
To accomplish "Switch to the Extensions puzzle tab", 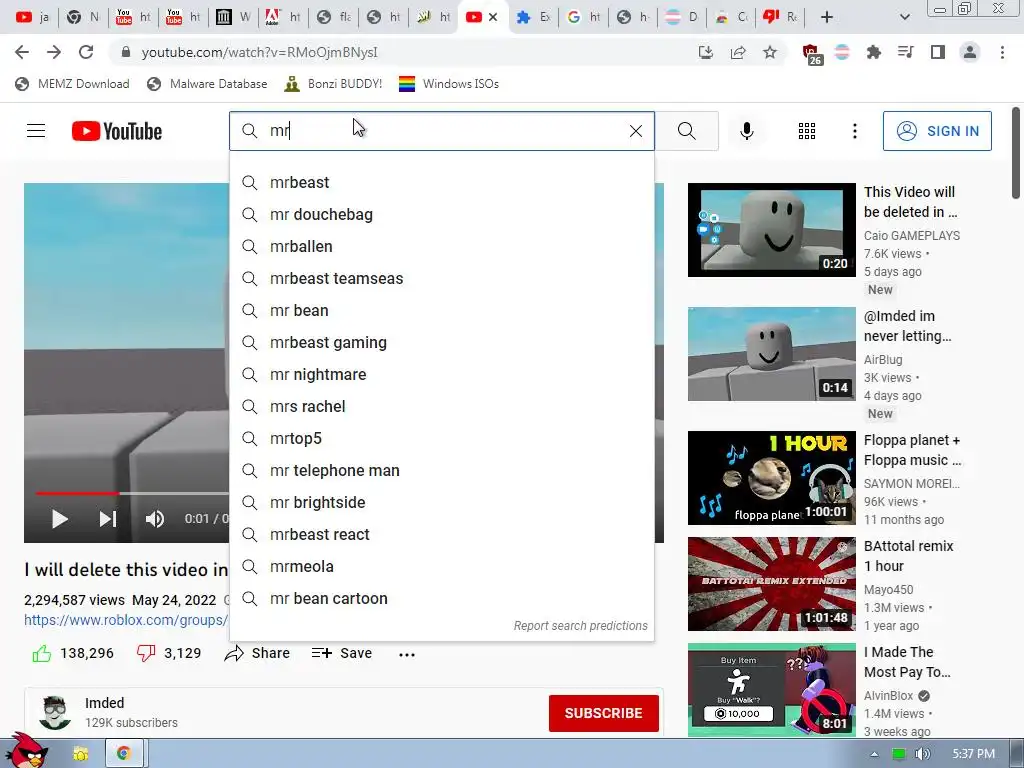I will (x=533, y=18).
